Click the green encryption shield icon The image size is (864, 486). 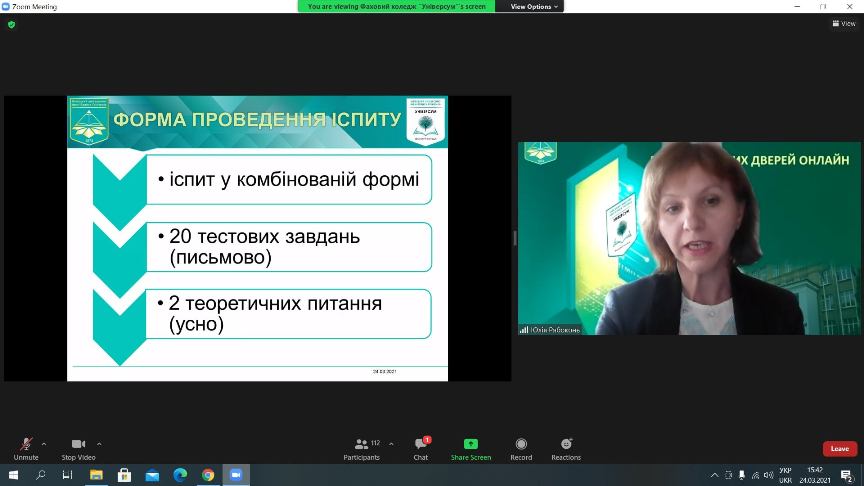click(x=12, y=24)
